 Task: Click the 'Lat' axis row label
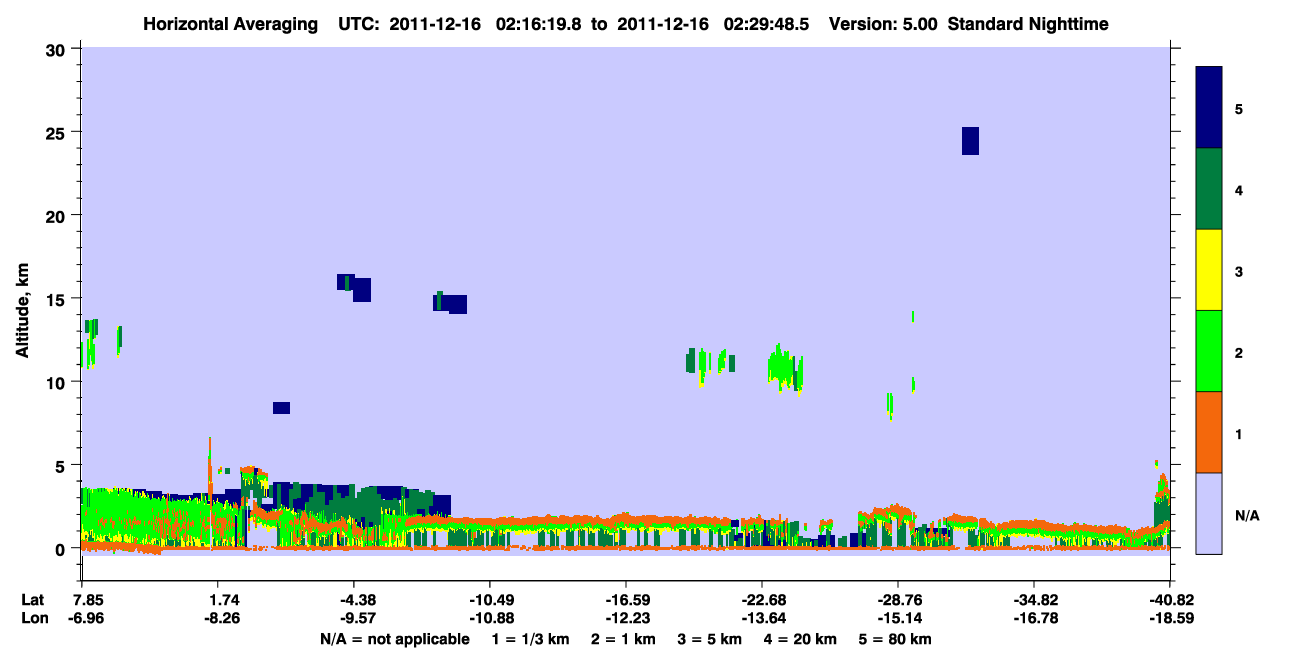point(33,600)
